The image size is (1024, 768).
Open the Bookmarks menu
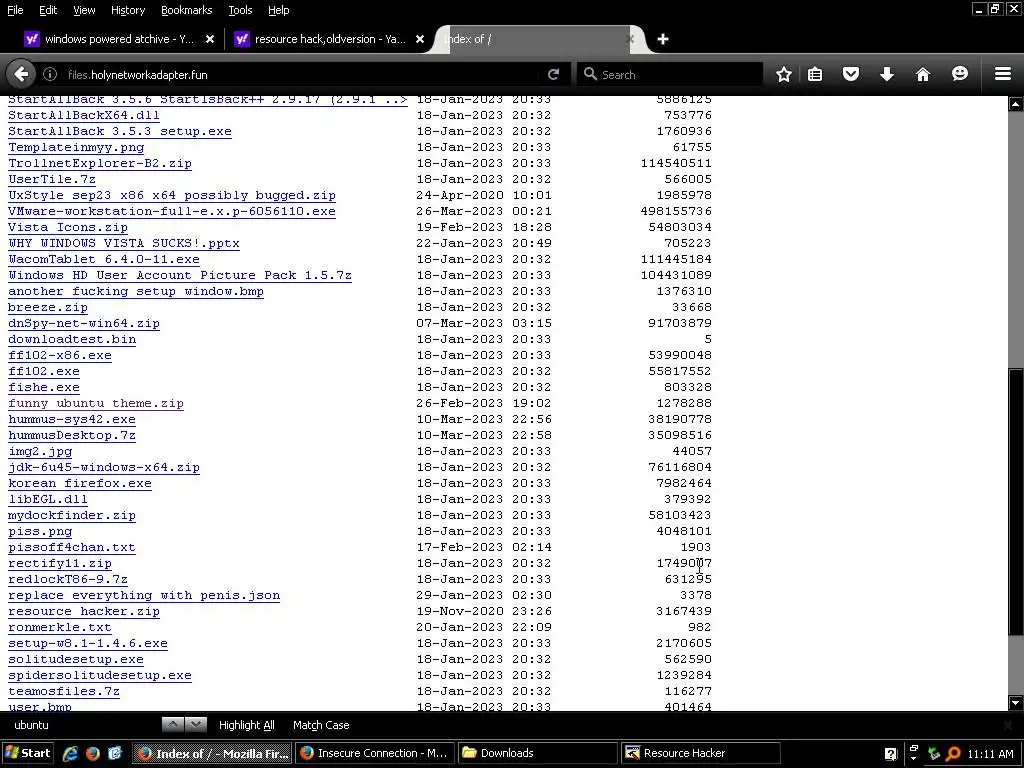point(186,10)
